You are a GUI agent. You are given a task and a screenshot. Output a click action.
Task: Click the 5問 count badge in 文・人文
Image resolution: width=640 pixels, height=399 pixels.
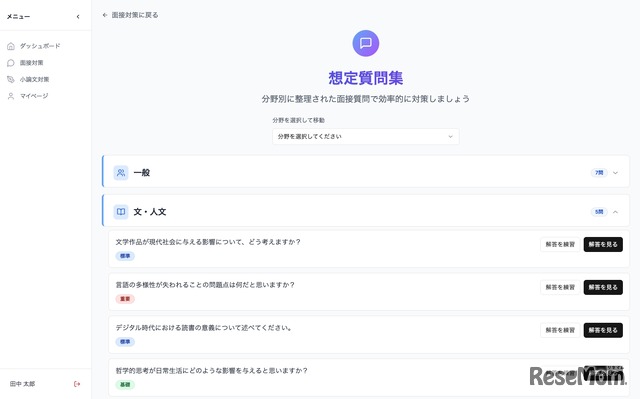[x=599, y=212]
